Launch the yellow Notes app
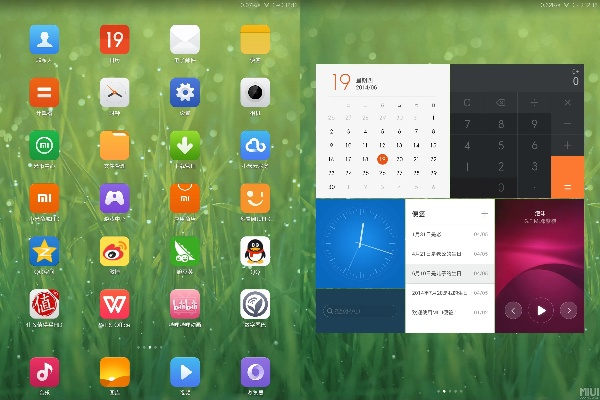Viewport: 600px width, 400px height. click(x=255, y=40)
